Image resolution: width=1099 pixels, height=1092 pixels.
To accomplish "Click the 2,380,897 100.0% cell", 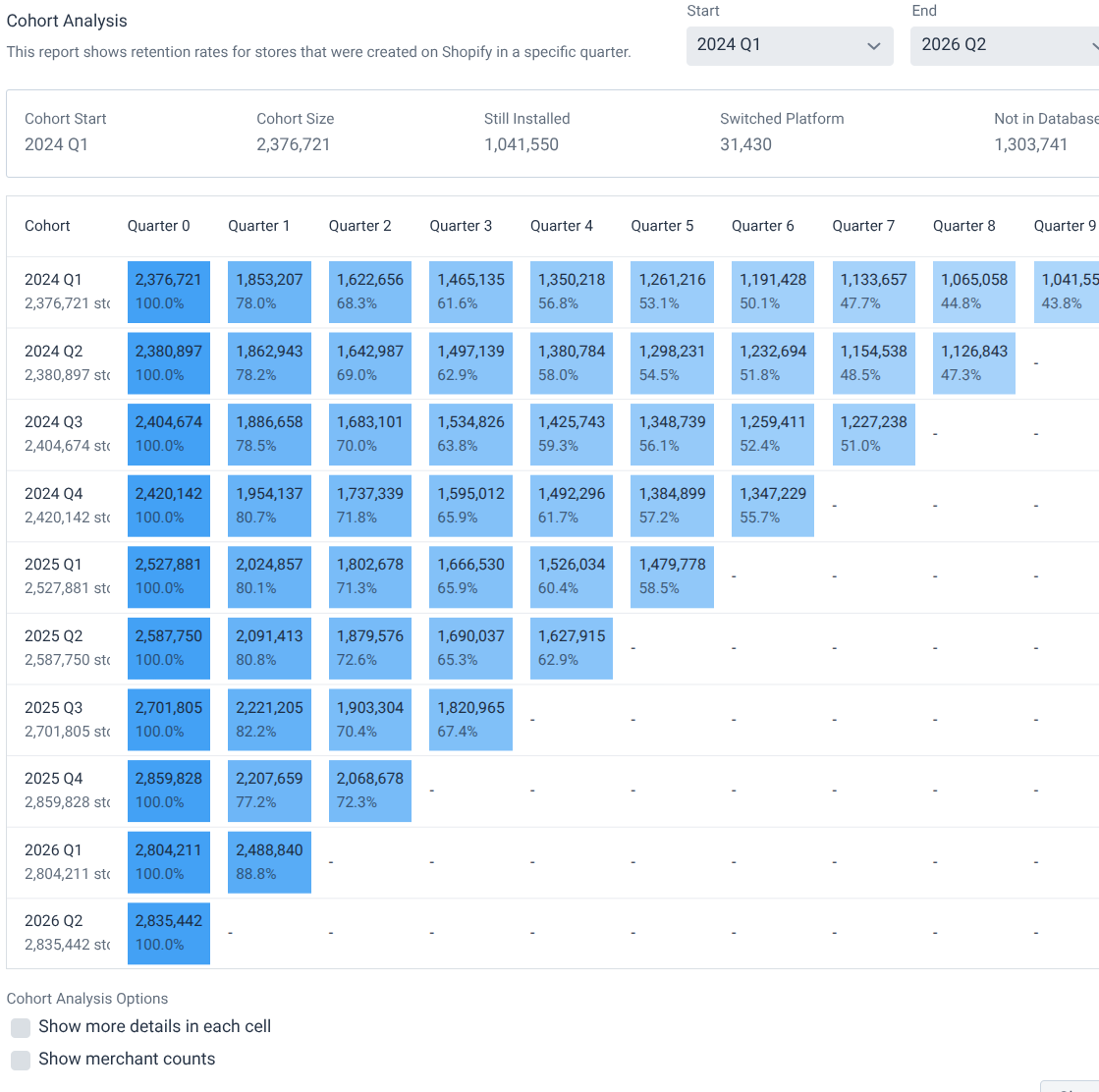I will 169,363.
